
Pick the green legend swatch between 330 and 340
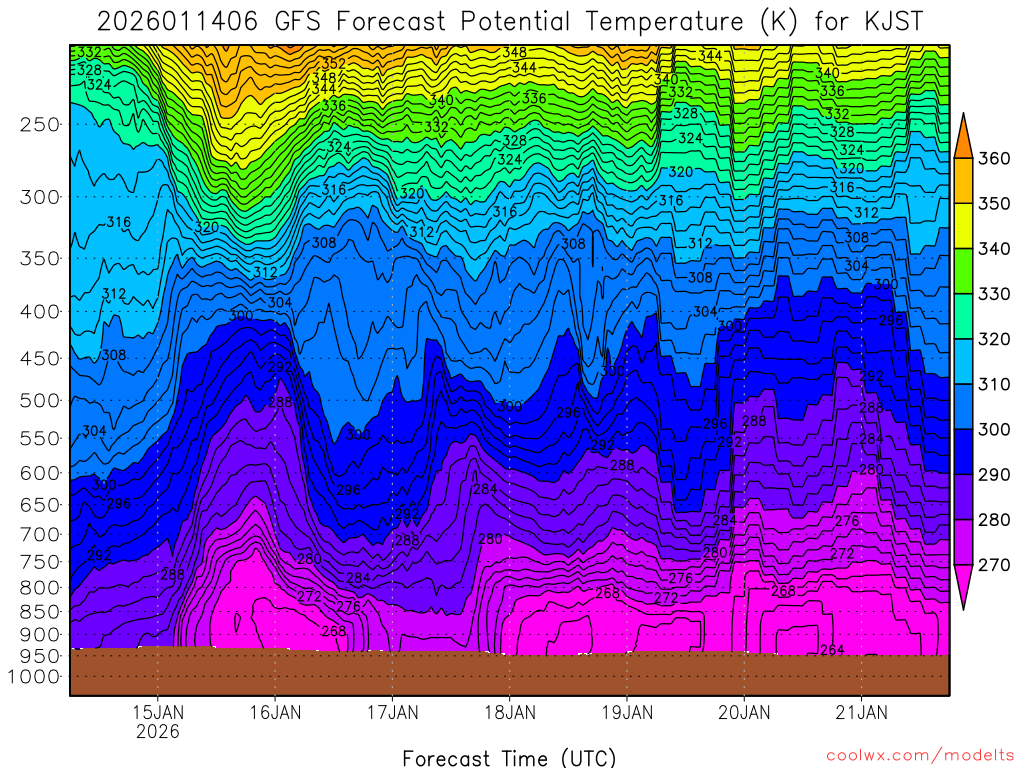pyautogui.click(x=963, y=271)
